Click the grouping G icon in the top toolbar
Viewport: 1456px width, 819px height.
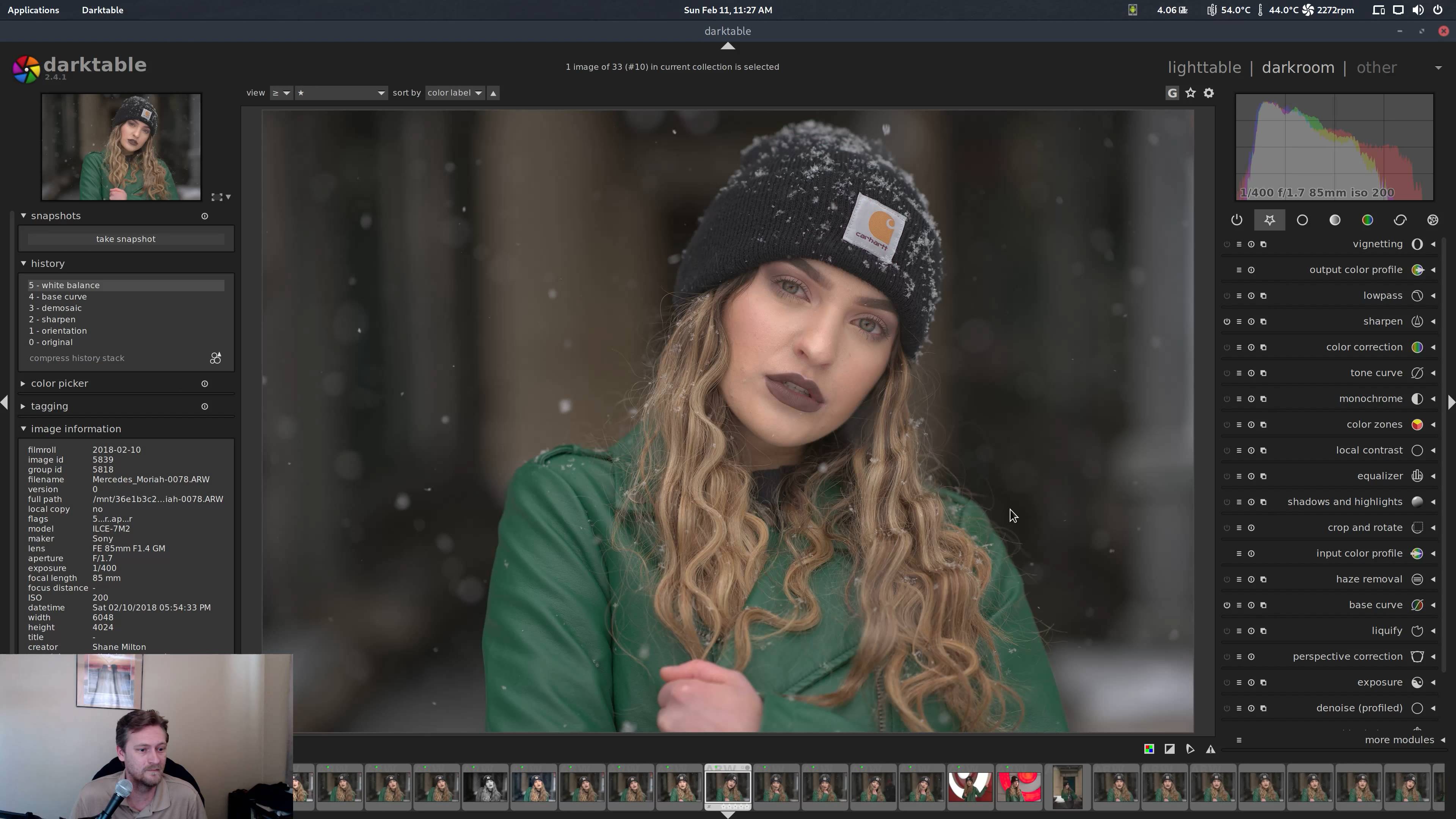pyautogui.click(x=1172, y=93)
